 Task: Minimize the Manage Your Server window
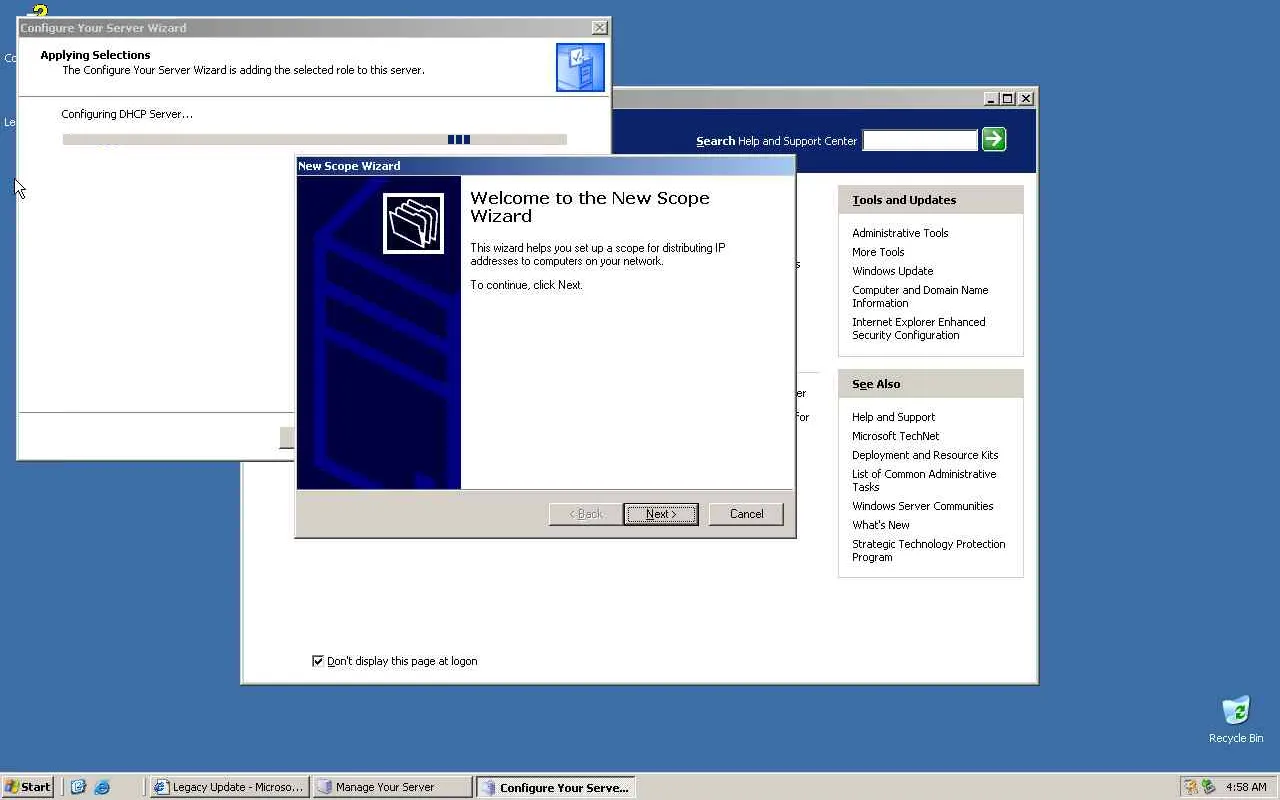991,98
